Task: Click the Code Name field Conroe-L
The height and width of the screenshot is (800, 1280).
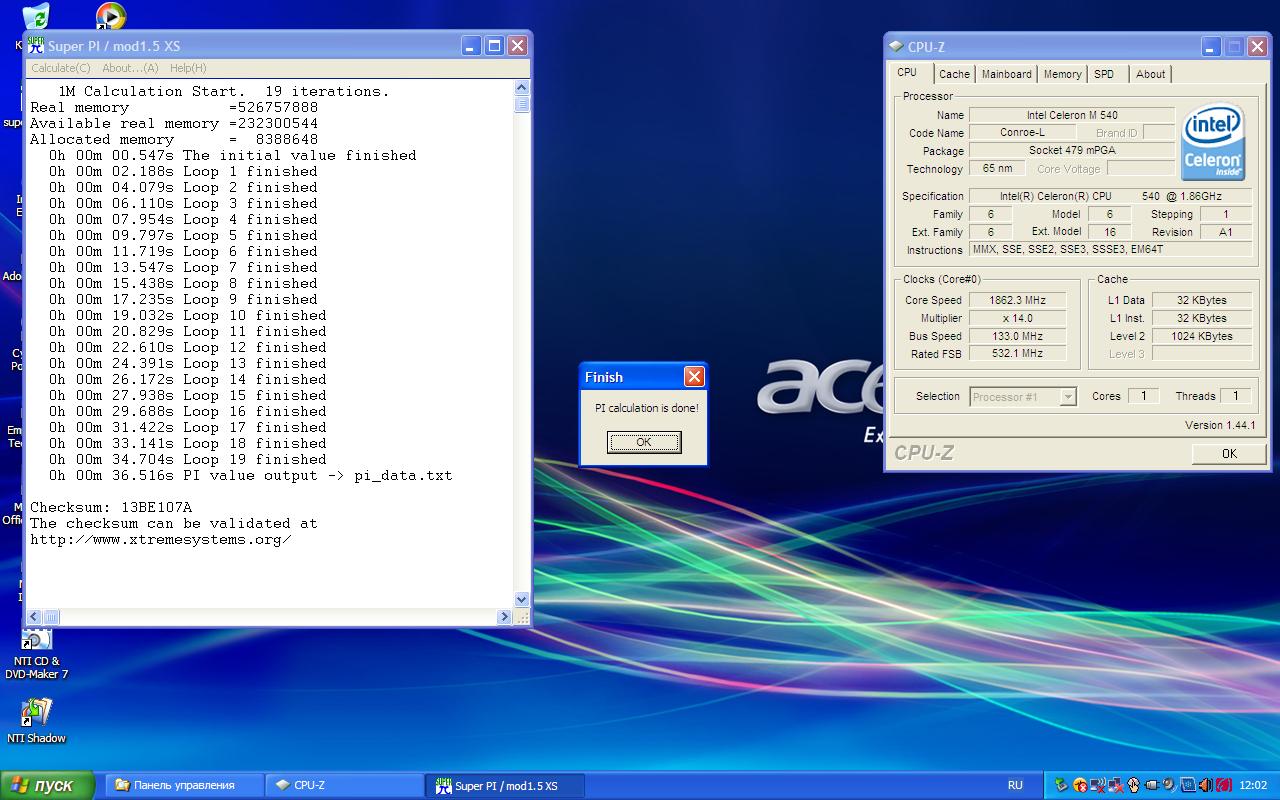Action: tap(1023, 132)
